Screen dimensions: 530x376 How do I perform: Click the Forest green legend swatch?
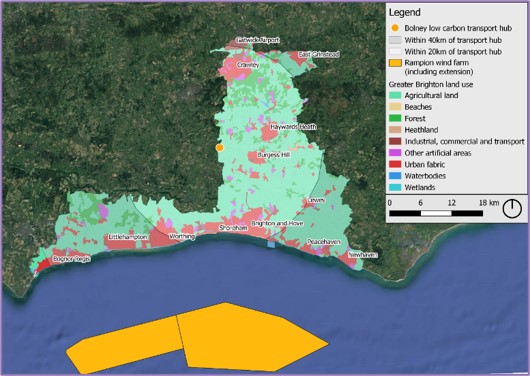point(395,118)
